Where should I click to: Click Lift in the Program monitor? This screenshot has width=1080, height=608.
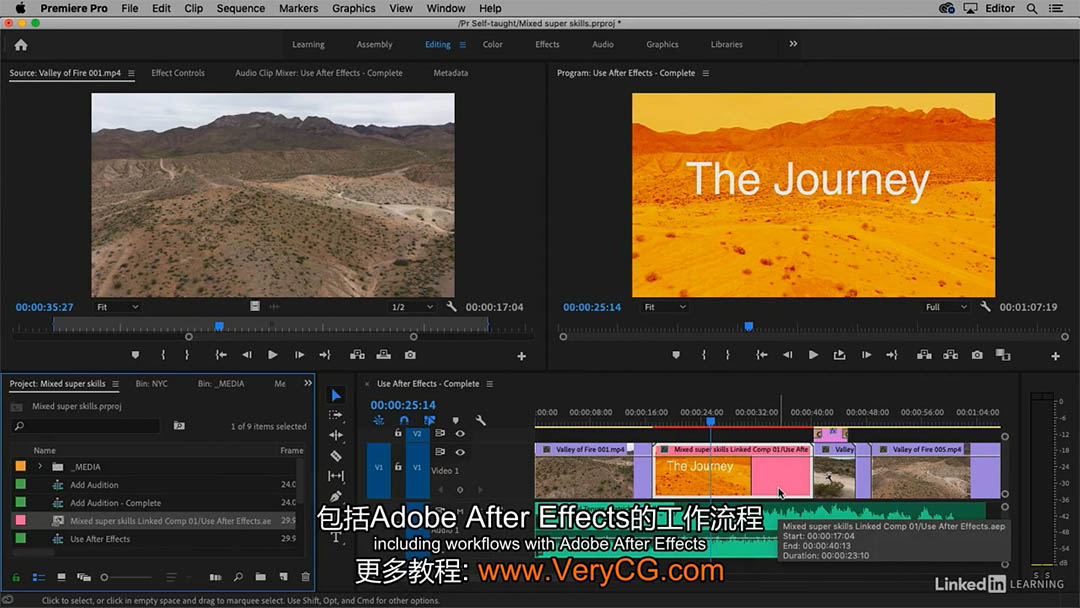click(924, 355)
